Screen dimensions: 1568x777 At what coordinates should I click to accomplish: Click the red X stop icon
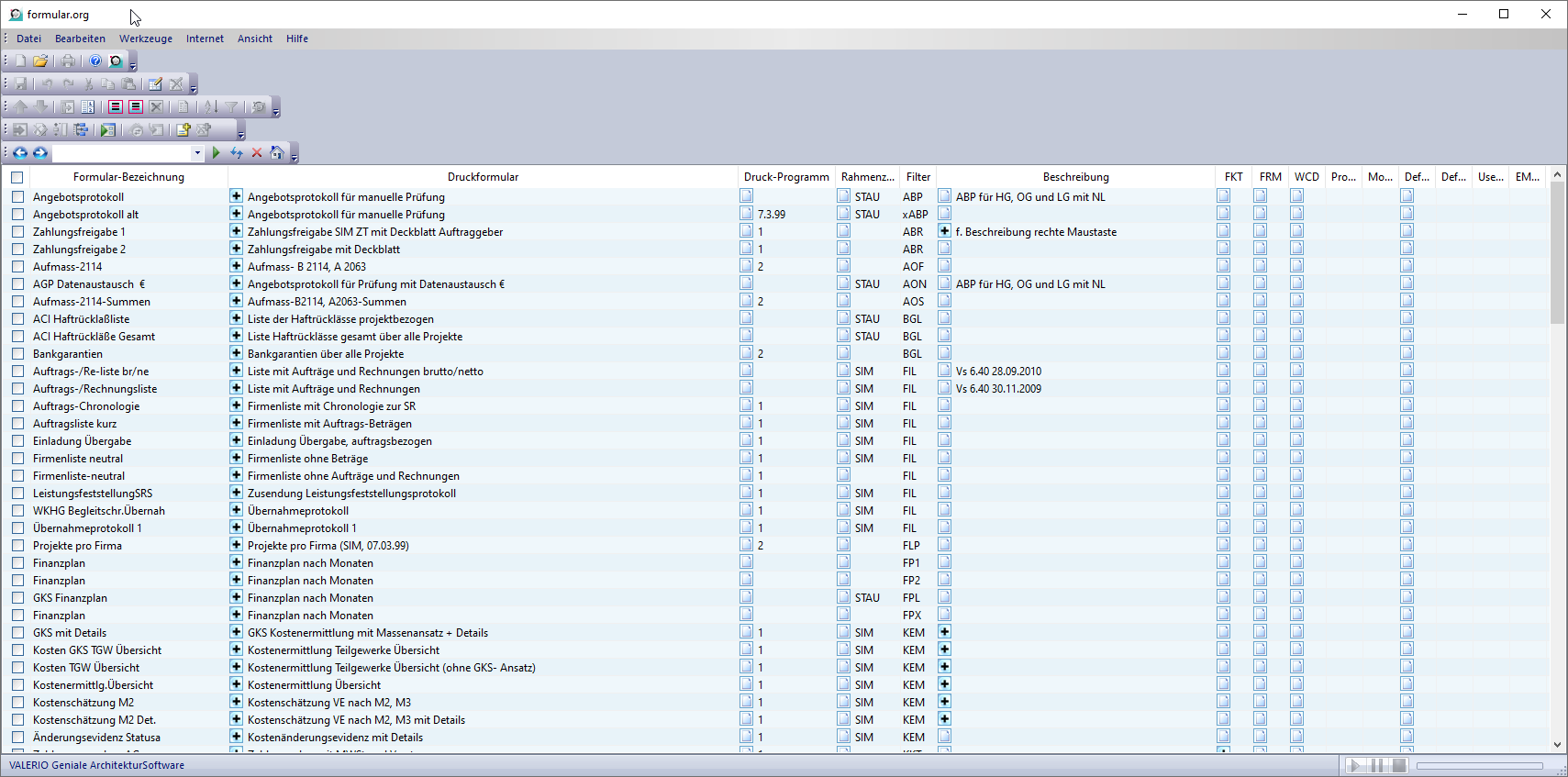[x=257, y=153]
